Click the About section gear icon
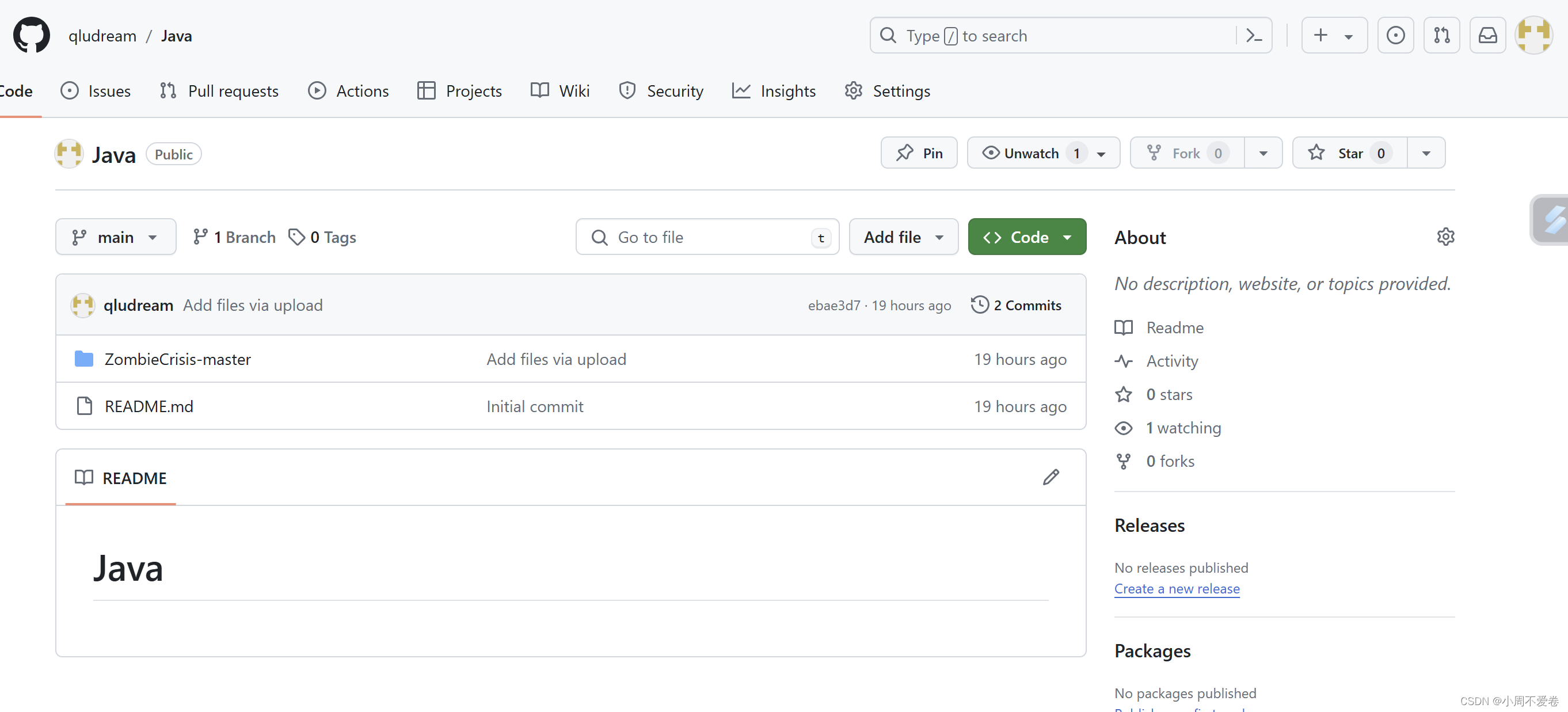 (x=1445, y=237)
